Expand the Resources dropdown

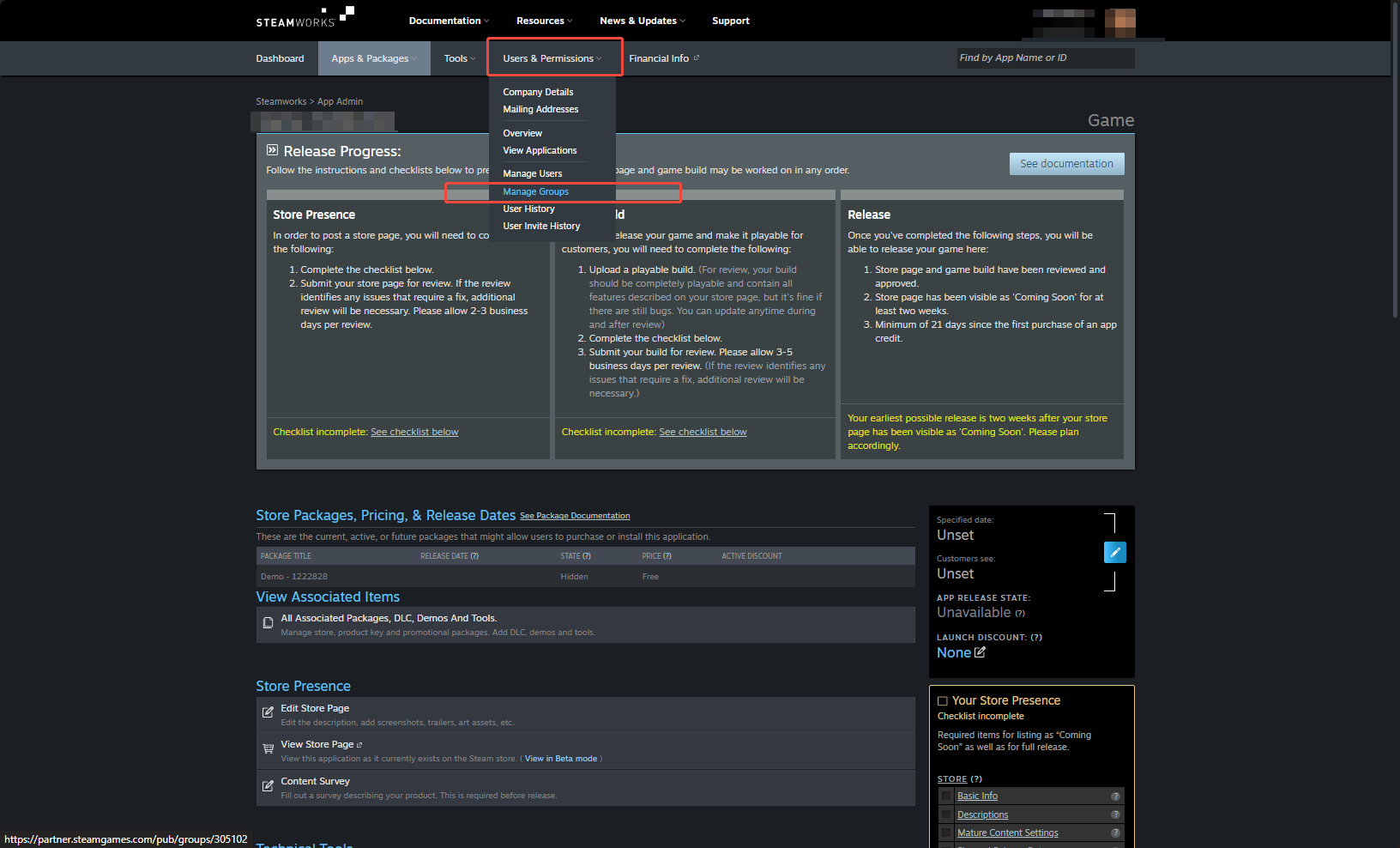click(x=544, y=20)
